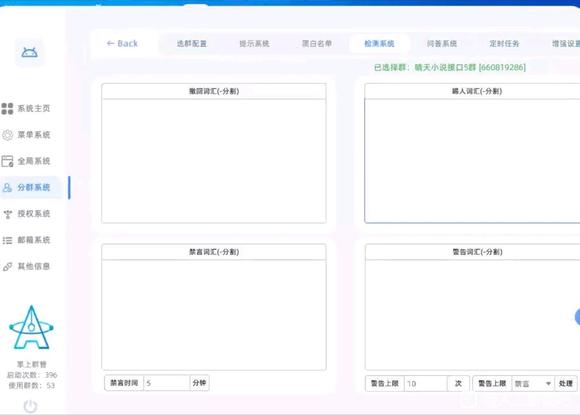Viewport: 580px width, 415px height.
Task: Click the 其他信息 sidebar label
Action: click(34, 267)
